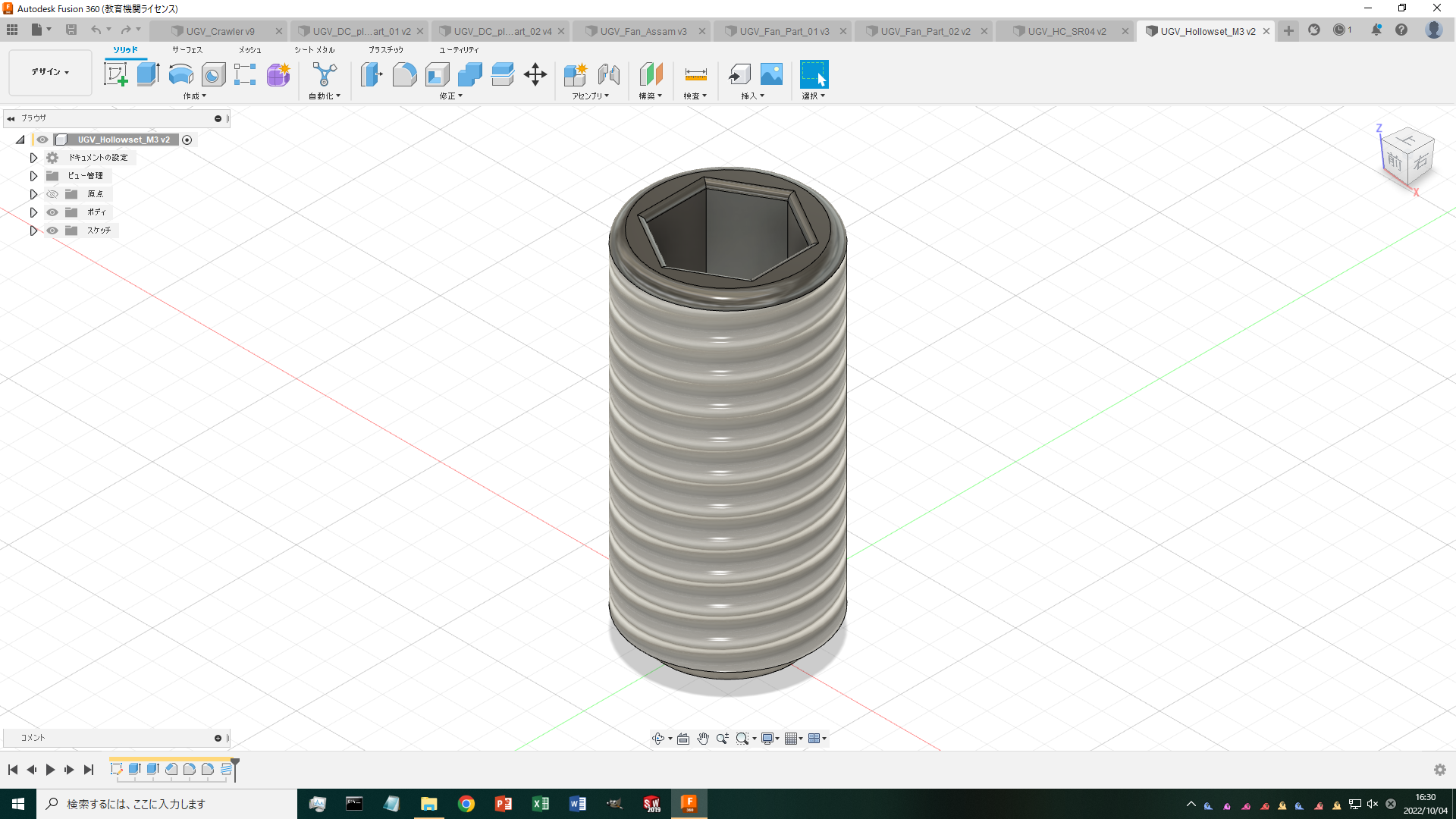The height and width of the screenshot is (819, 1456).
Task: Expand the ビュー管理 node
Action: [33, 176]
